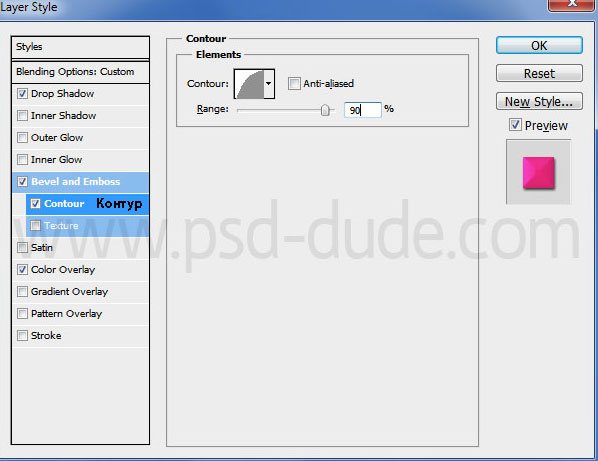Uncheck the Bevel and Emboss checkbox
The width and height of the screenshot is (598, 461).
click(23, 182)
